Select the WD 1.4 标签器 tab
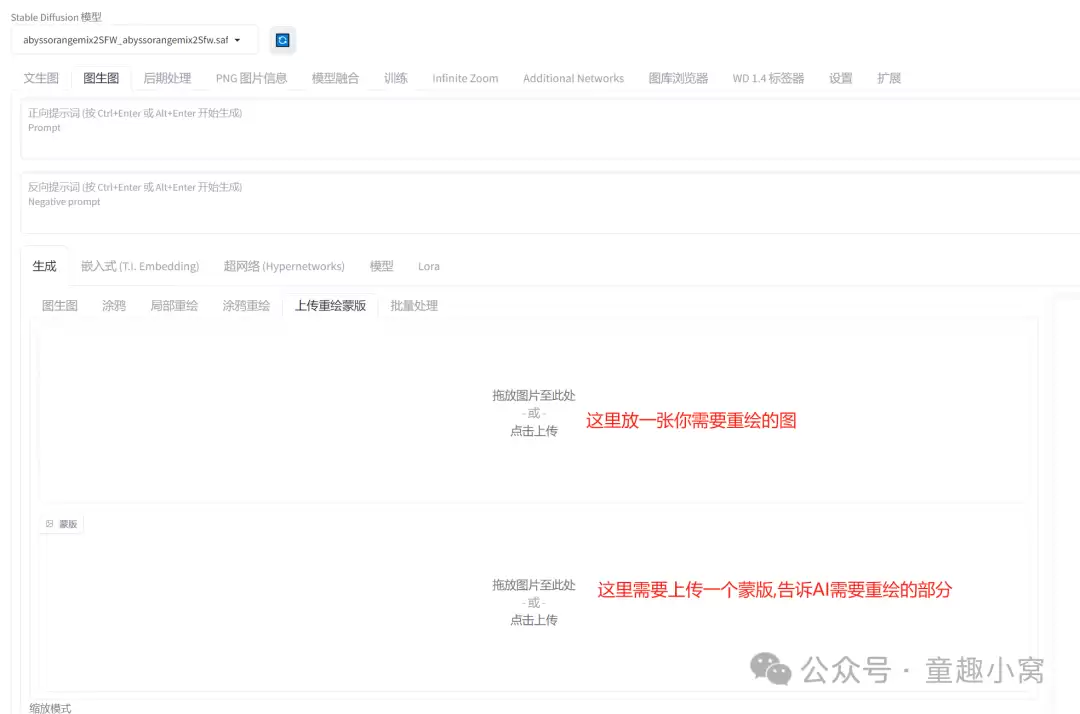The width and height of the screenshot is (1080, 714). [x=768, y=78]
